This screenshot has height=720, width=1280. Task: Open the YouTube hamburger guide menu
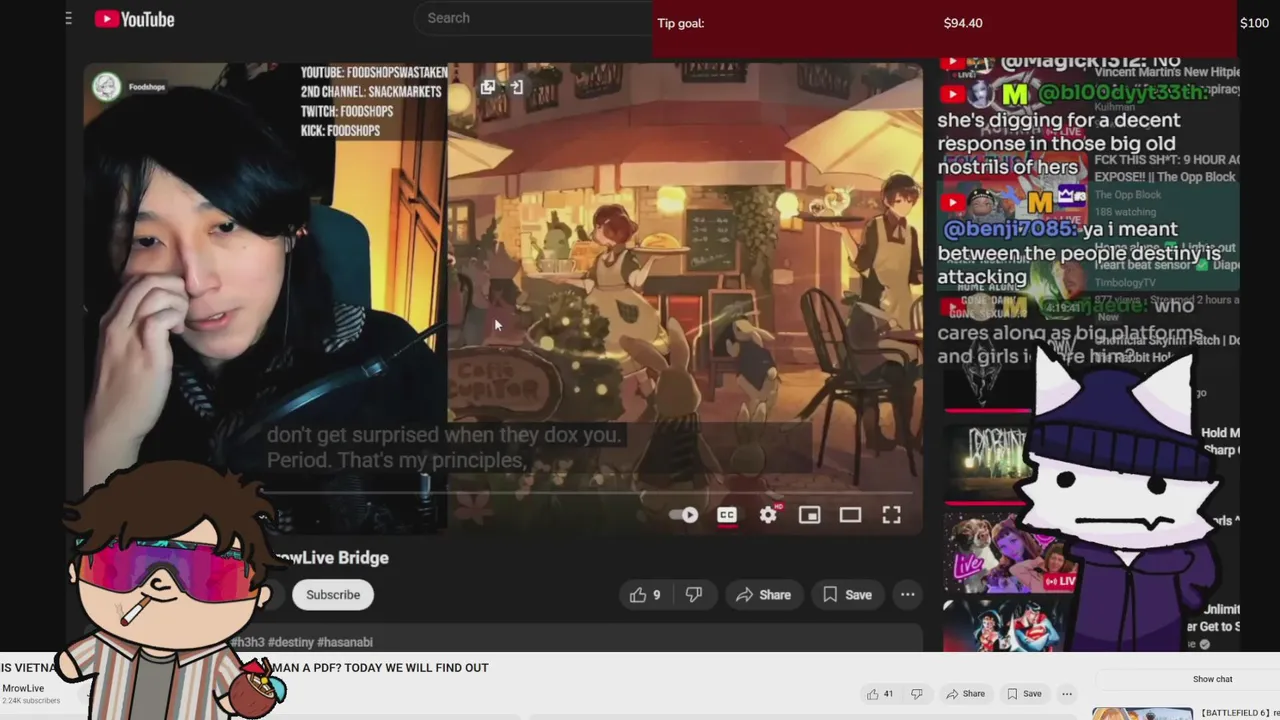(x=68, y=18)
